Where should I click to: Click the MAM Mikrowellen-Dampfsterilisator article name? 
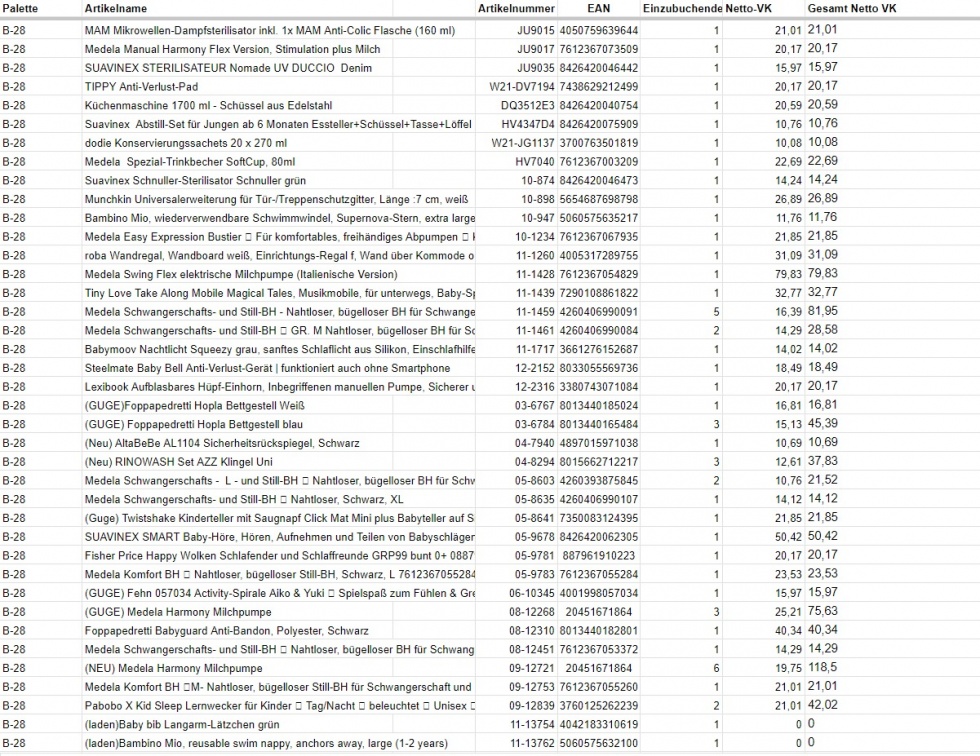point(270,30)
